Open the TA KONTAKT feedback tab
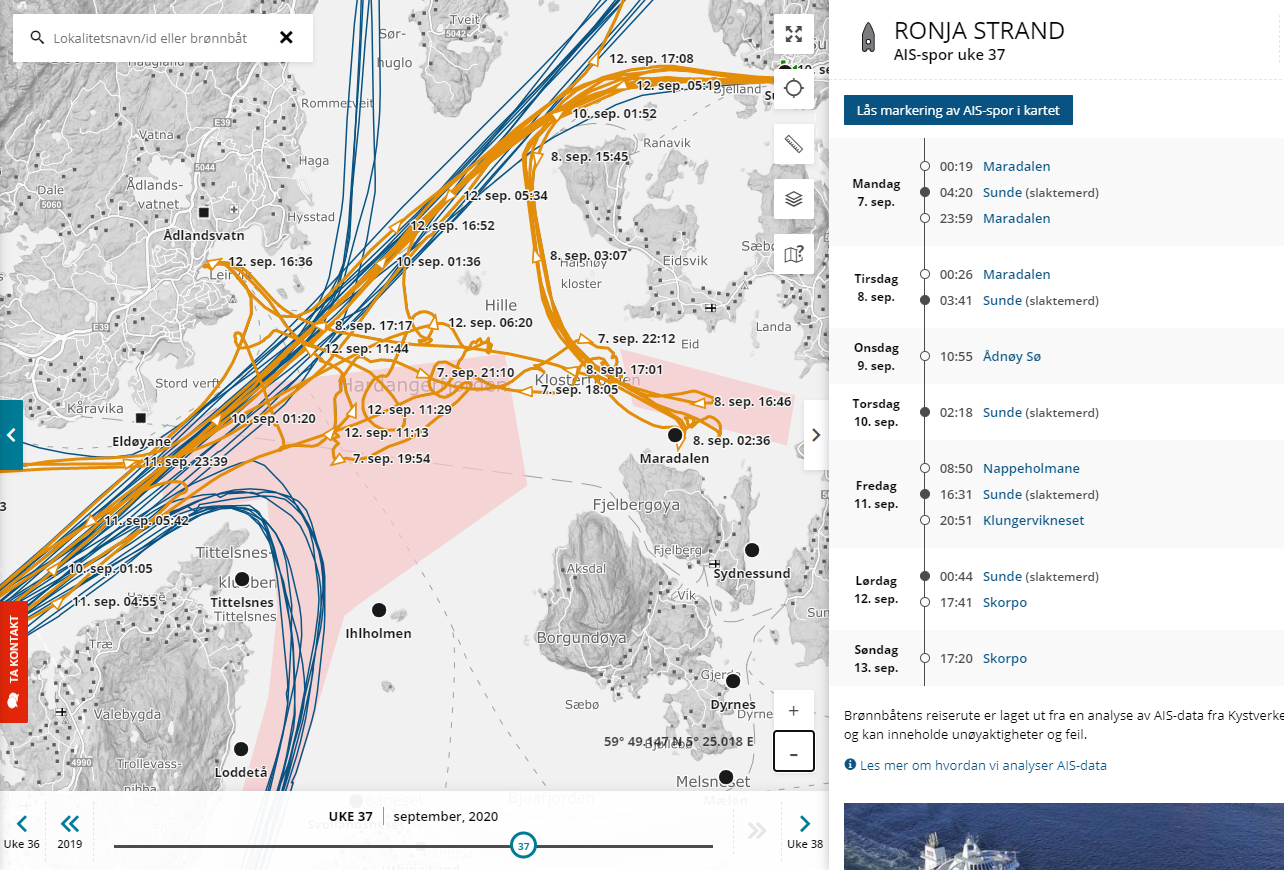The width and height of the screenshot is (1284, 870). [x=13, y=661]
